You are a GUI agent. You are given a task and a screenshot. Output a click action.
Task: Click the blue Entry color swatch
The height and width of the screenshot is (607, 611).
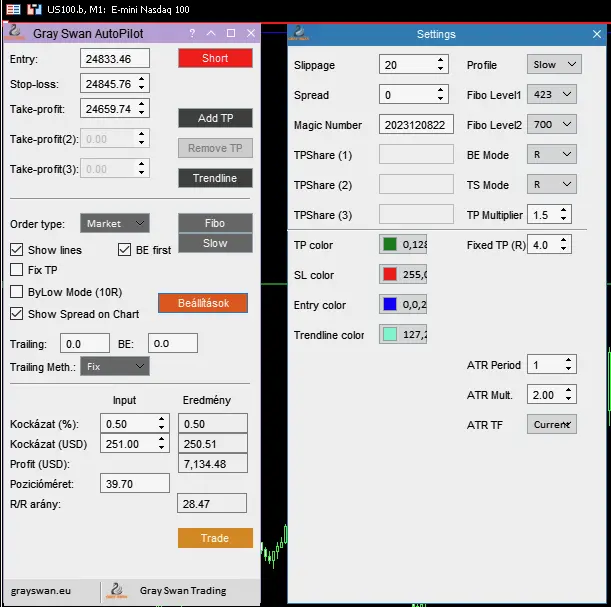pos(390,304)
